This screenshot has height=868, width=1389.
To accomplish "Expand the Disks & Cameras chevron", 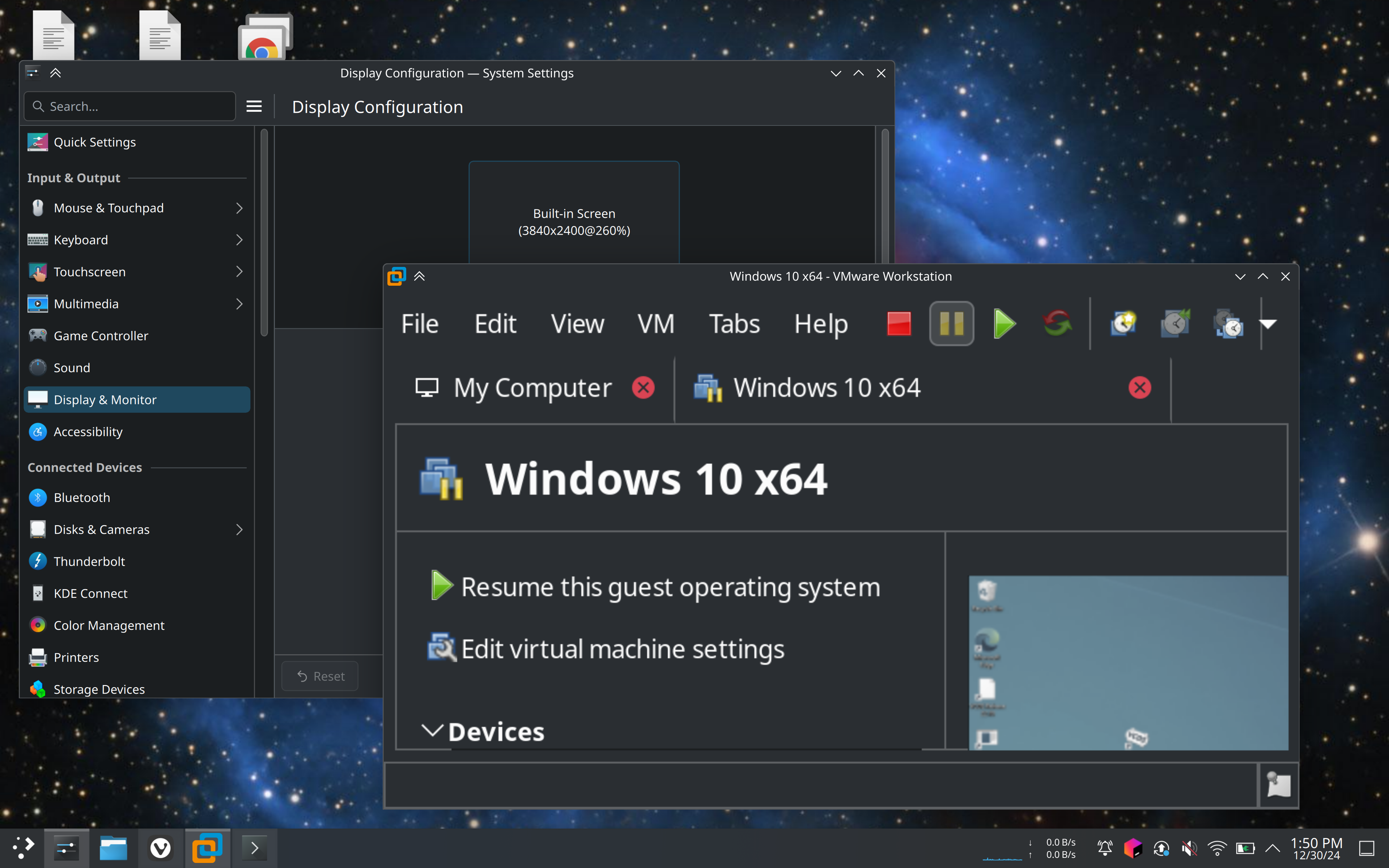I will tap(239, 529).
